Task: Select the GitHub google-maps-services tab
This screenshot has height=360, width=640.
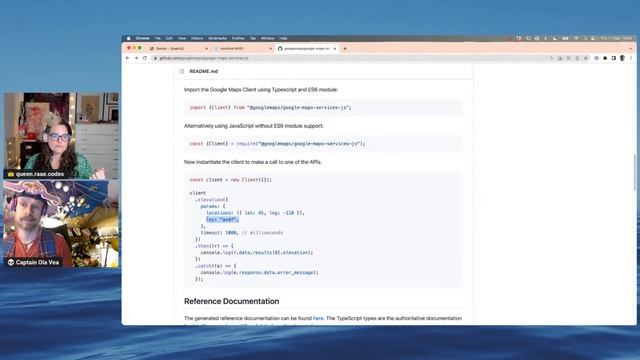Action: tap(307, 48)
